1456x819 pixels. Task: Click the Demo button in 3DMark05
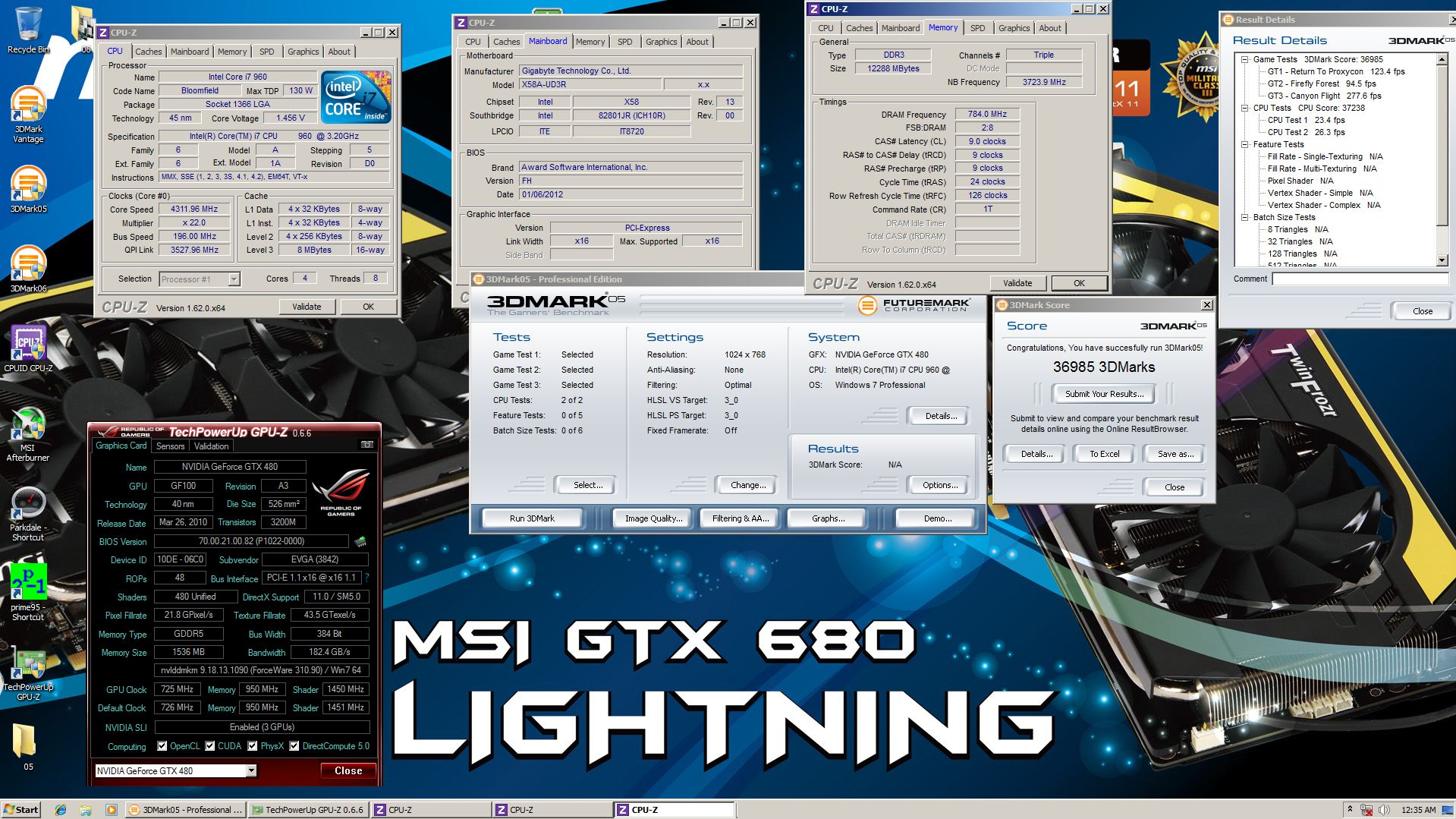pos(937,518)
